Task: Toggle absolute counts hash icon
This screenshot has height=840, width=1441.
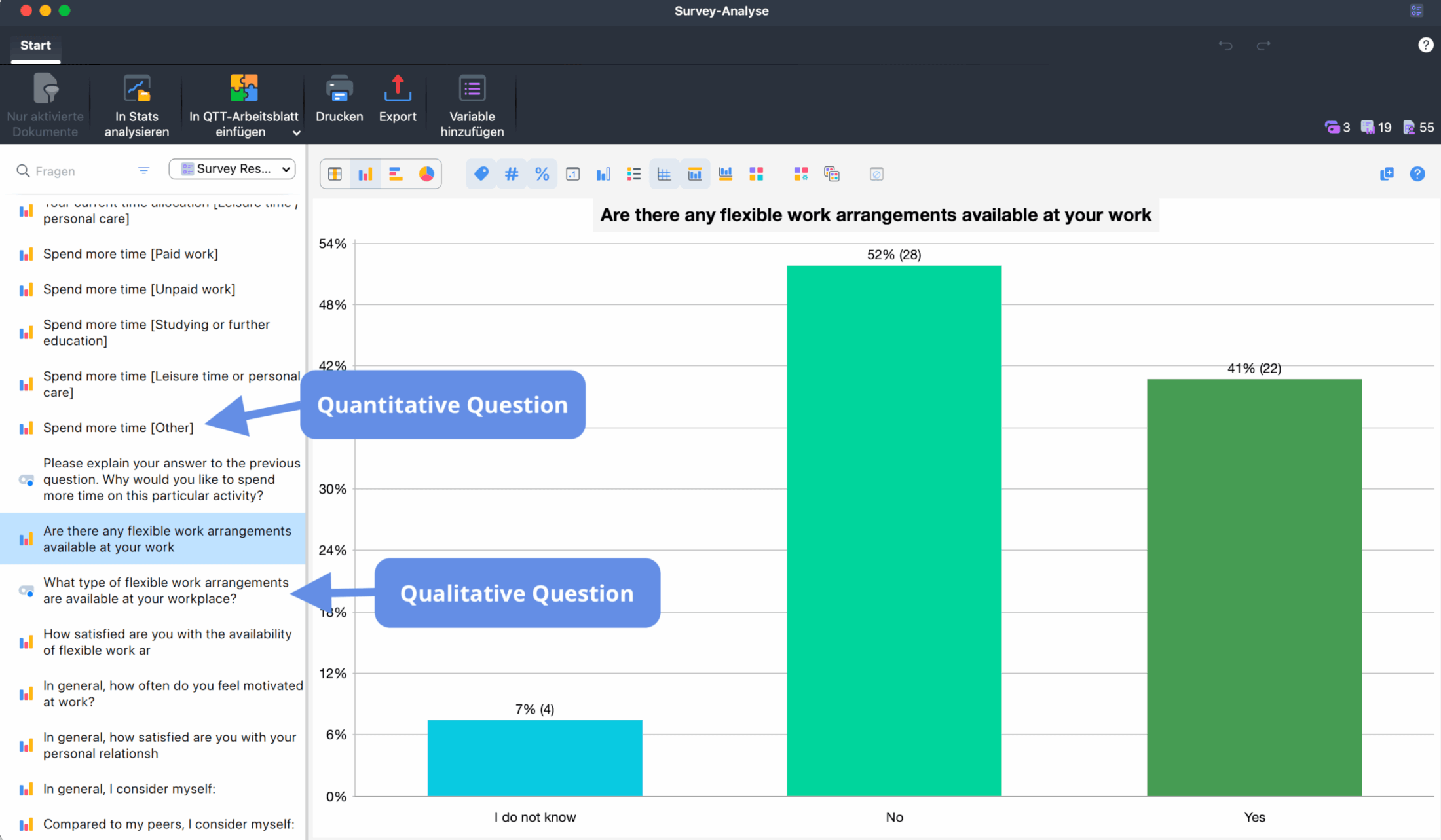Action: coord(512,173)
